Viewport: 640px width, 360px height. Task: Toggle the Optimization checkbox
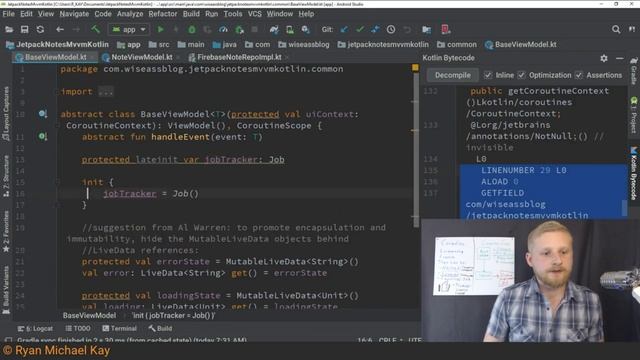[x=521, y=75]
